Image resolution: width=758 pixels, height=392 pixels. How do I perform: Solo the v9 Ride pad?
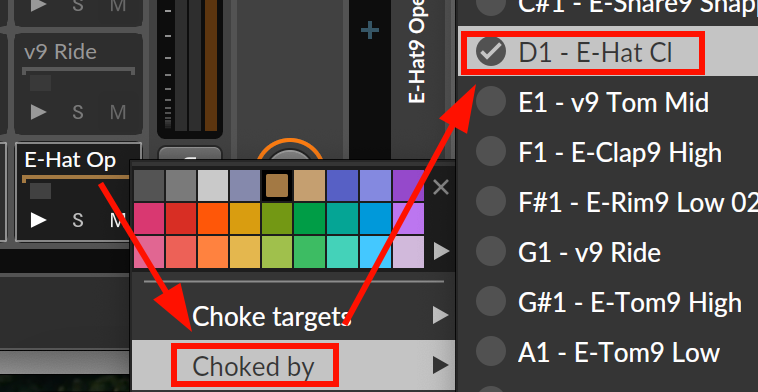point(77,112)
